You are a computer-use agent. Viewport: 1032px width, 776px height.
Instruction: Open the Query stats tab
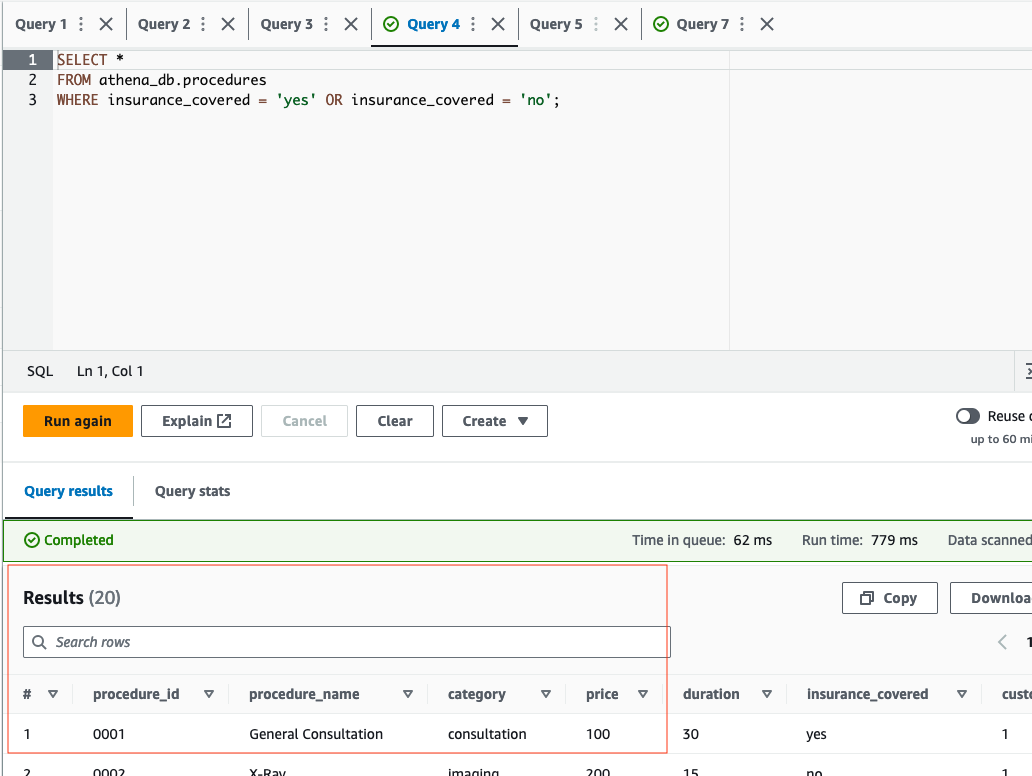[192, 491]
